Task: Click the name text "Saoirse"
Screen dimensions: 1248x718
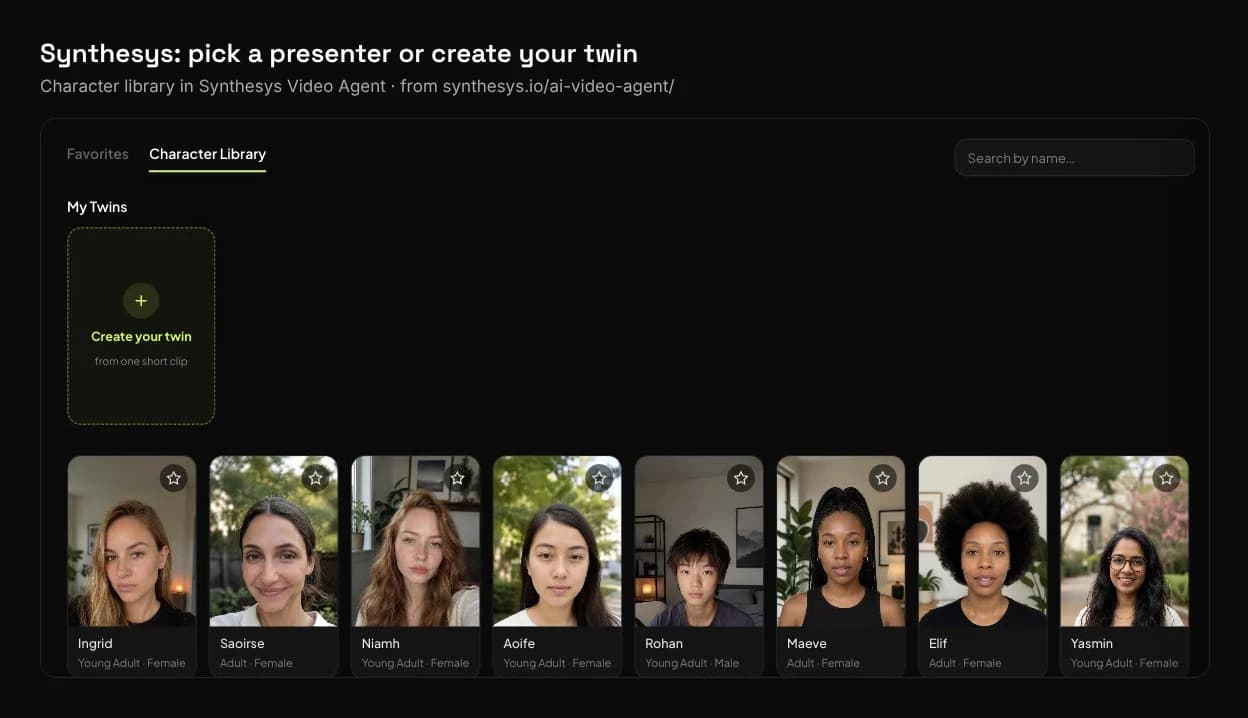Action: (242, 644)
